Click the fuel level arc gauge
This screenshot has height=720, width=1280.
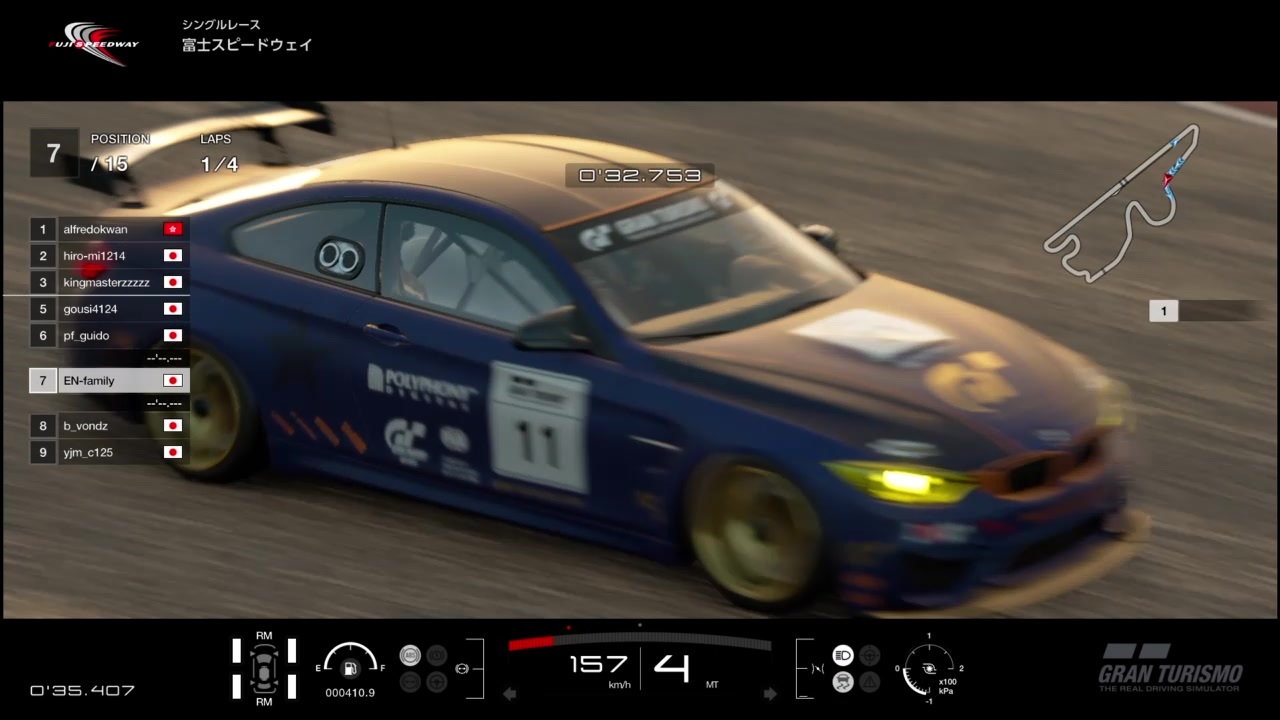pyautogui.click(x=351, y=655)
